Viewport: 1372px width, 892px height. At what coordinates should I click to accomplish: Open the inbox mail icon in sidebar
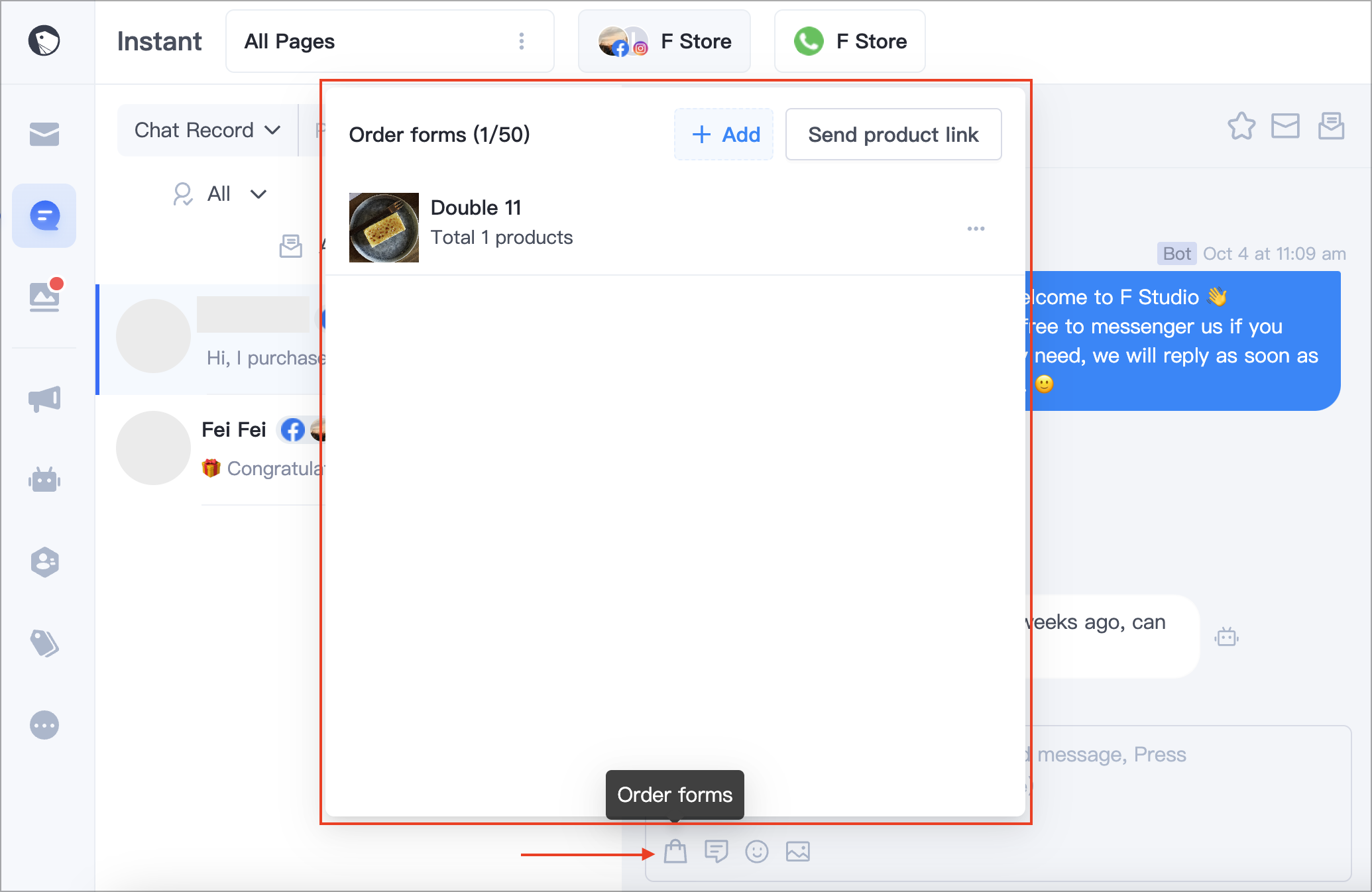pyautogui.click(x=44, y=134)
